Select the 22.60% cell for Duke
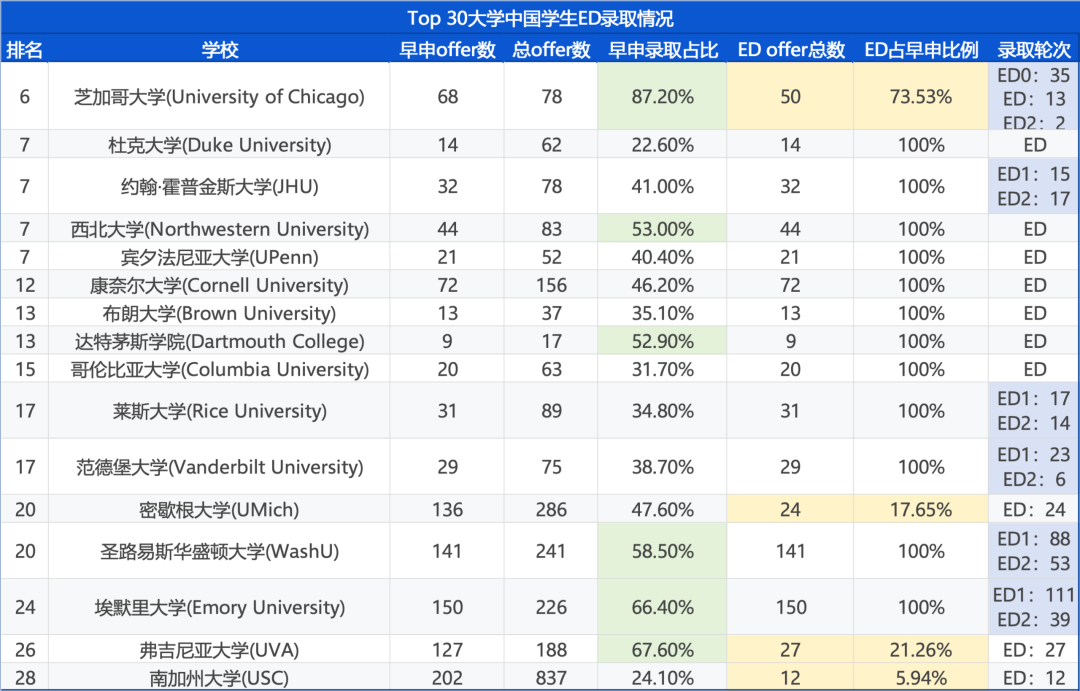This screenshot has height=691, width=1080. pyautogui.click(x=663, y=145)
